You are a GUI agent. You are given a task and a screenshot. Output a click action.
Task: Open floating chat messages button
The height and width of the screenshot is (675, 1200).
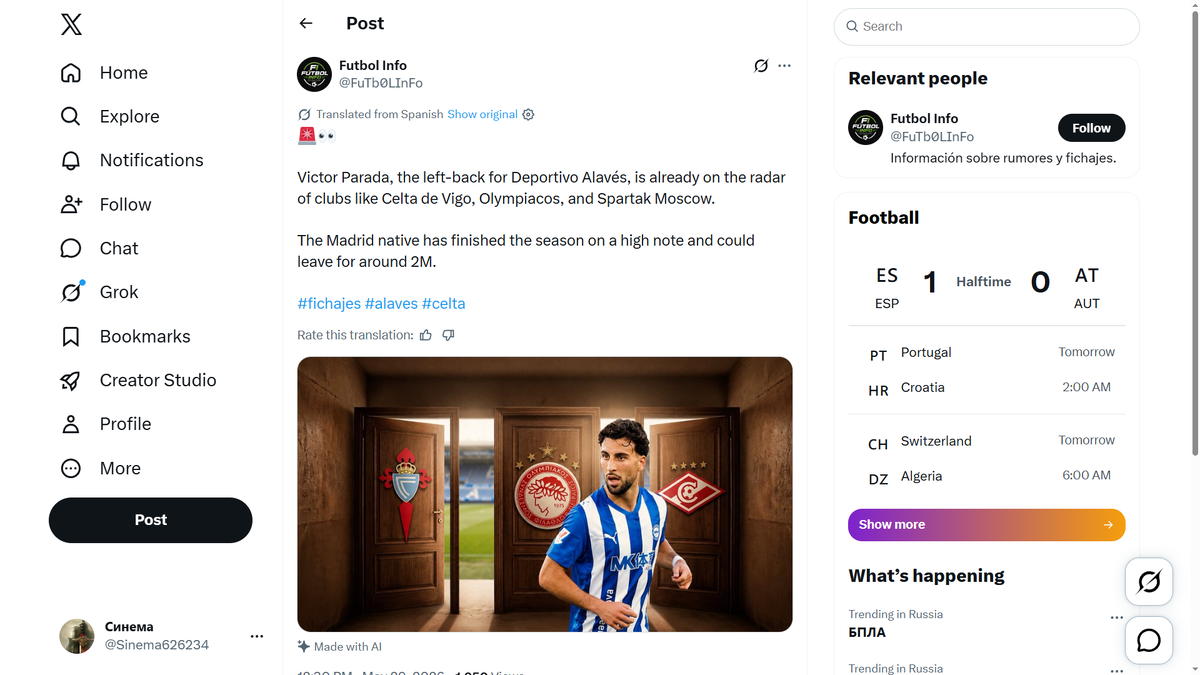1149,640
